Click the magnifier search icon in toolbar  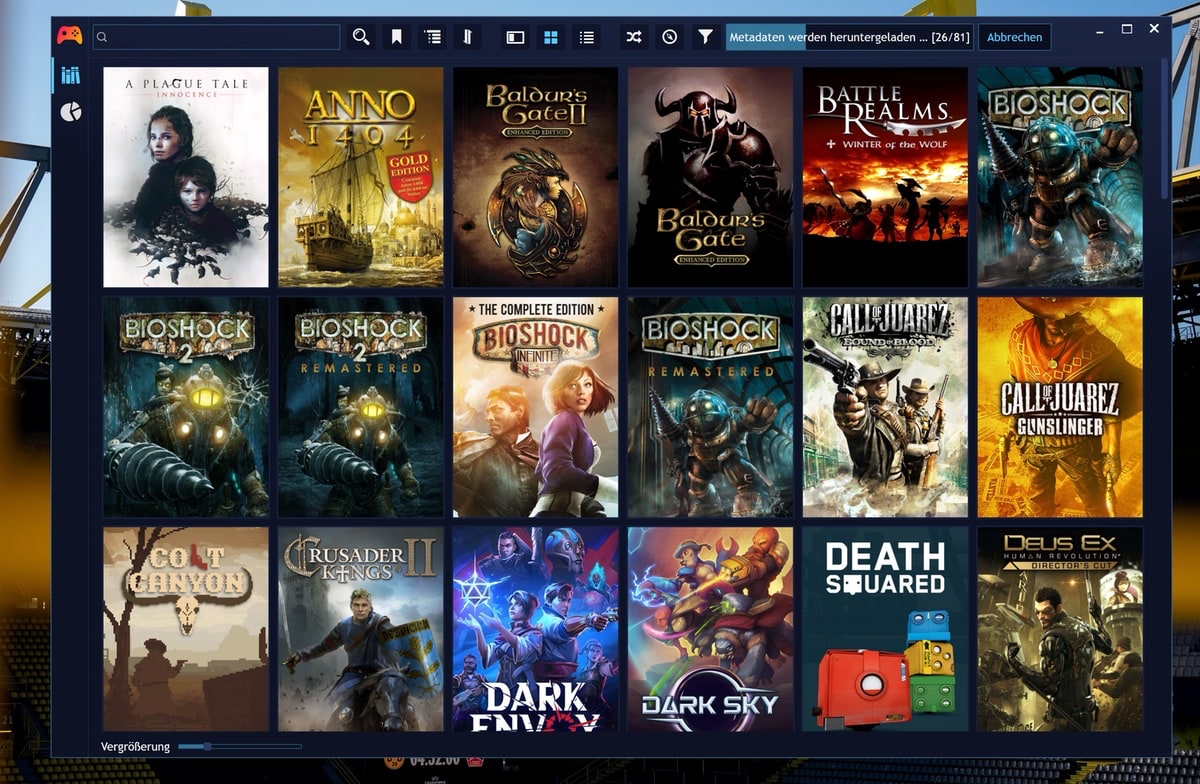[x=361, y=37]
